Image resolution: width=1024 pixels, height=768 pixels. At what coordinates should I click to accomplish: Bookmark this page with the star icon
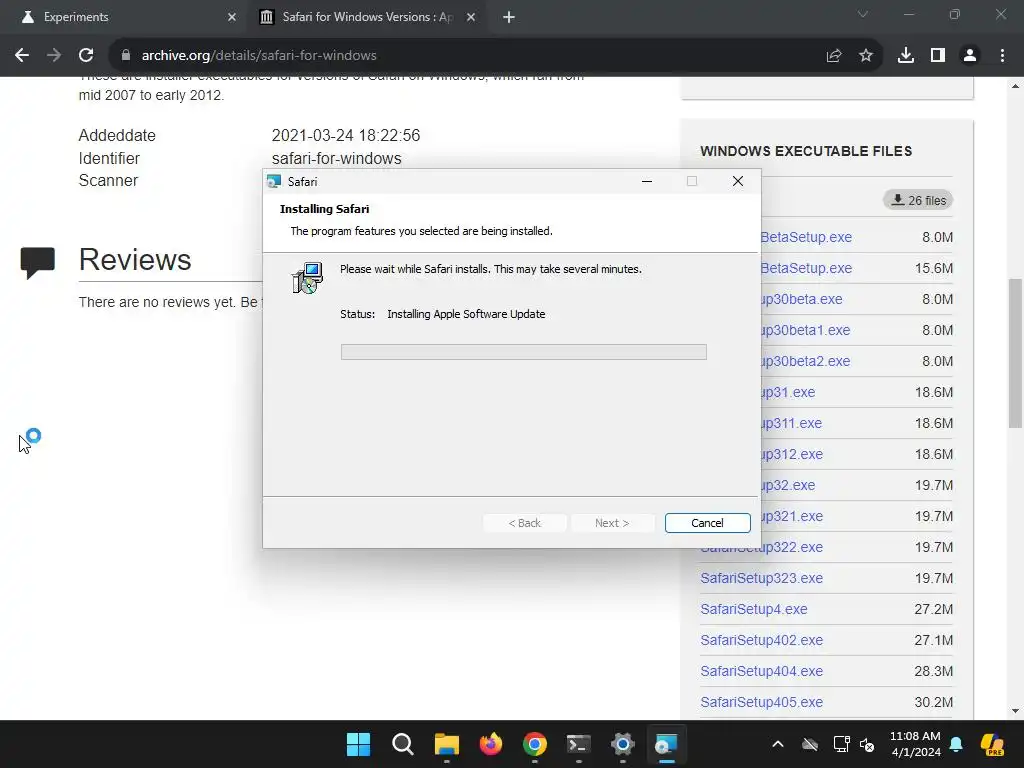pos(866,56)
